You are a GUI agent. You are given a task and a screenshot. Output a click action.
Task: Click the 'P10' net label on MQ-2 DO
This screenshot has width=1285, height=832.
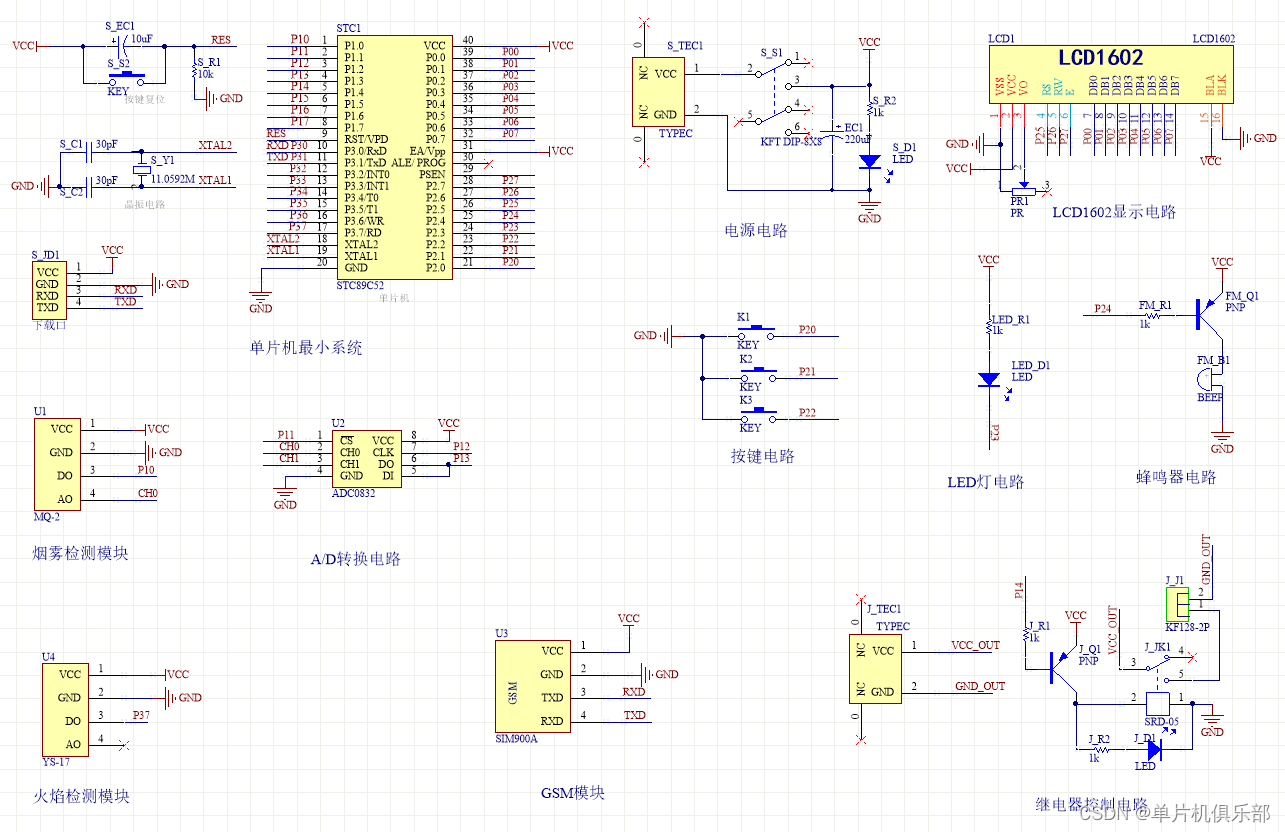tap(147, 470)
